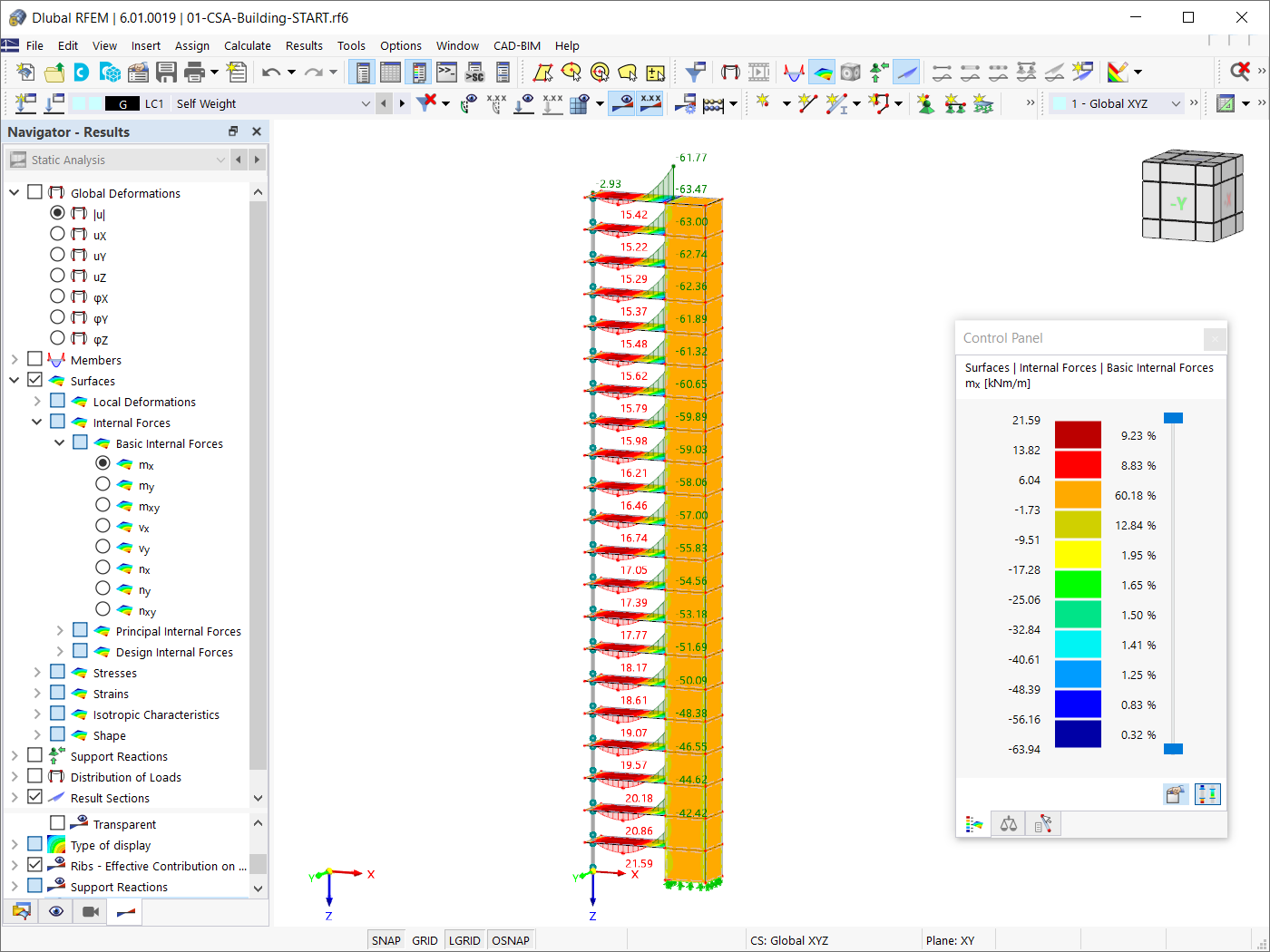Select the uZ deformation radio button

57,276
